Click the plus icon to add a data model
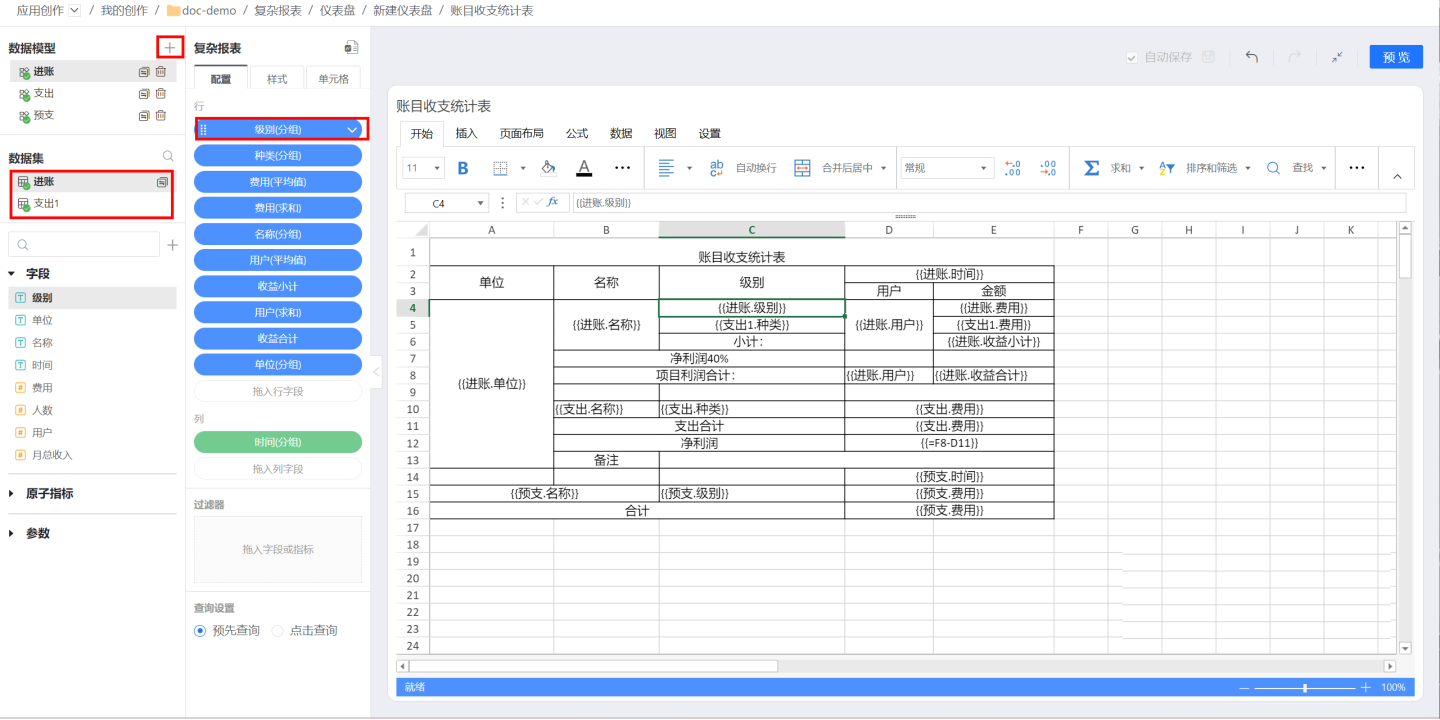 pyautogui.click(x=170, y=47)
